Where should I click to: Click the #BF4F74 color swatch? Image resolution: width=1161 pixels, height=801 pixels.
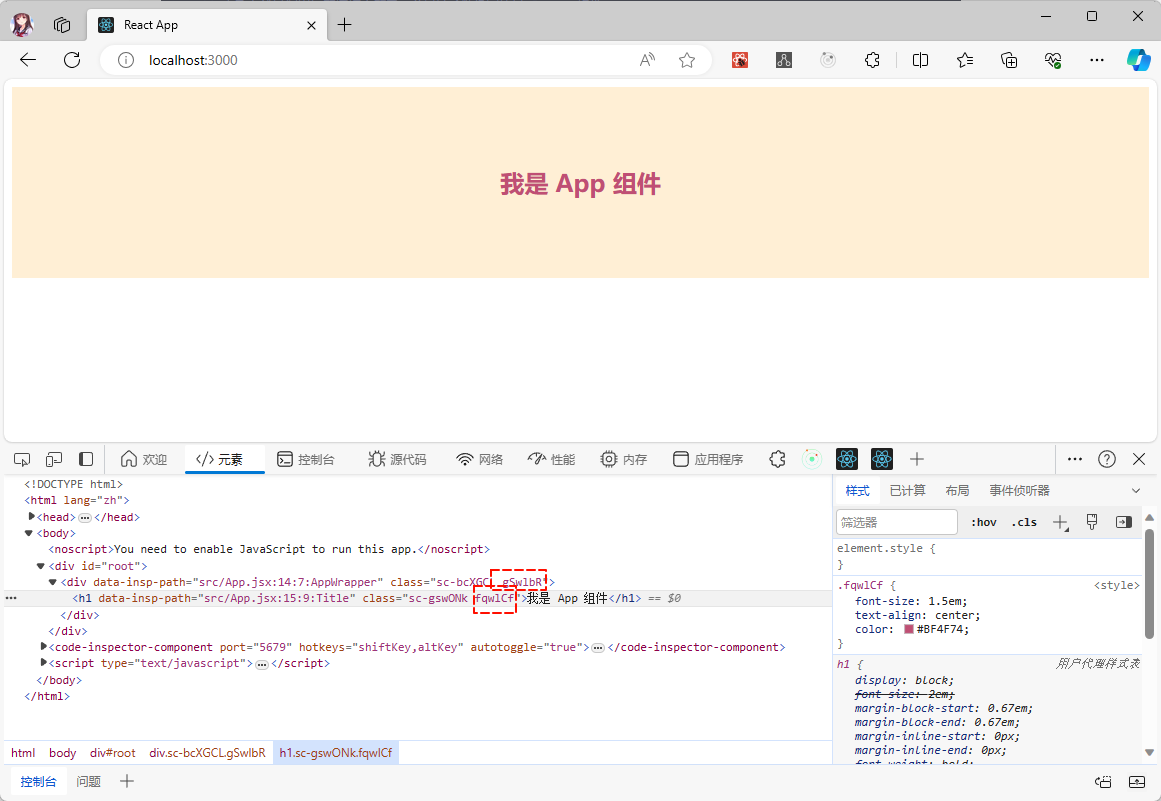[x=909, y=630]
